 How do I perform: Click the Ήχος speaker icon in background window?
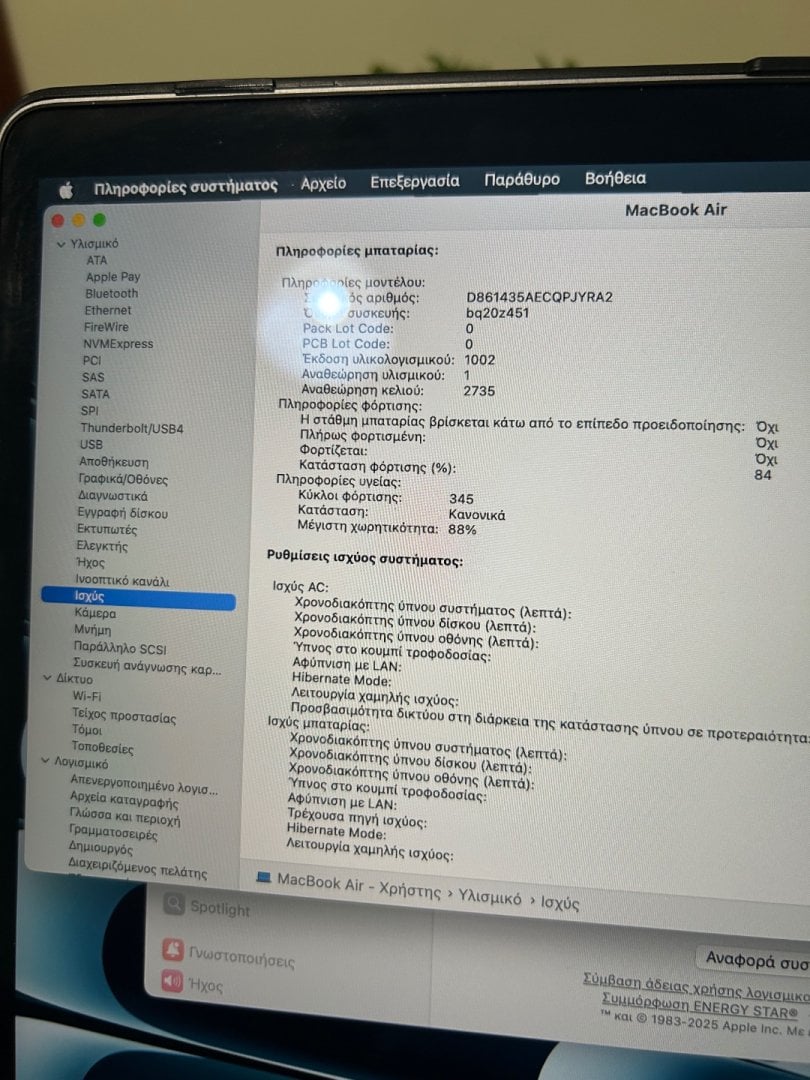[x=172, y=981]
